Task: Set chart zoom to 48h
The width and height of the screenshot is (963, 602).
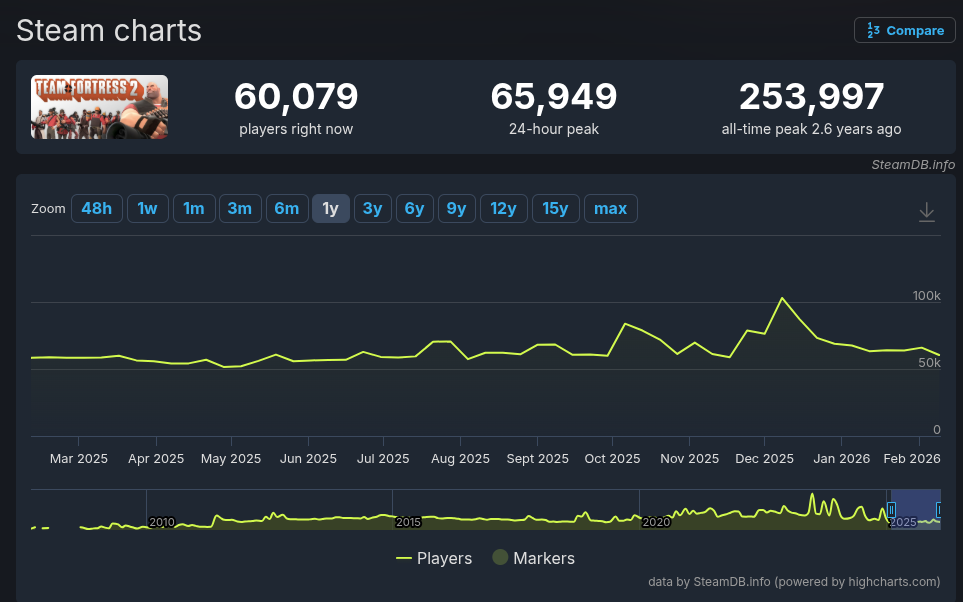Action: pos(97,208)
